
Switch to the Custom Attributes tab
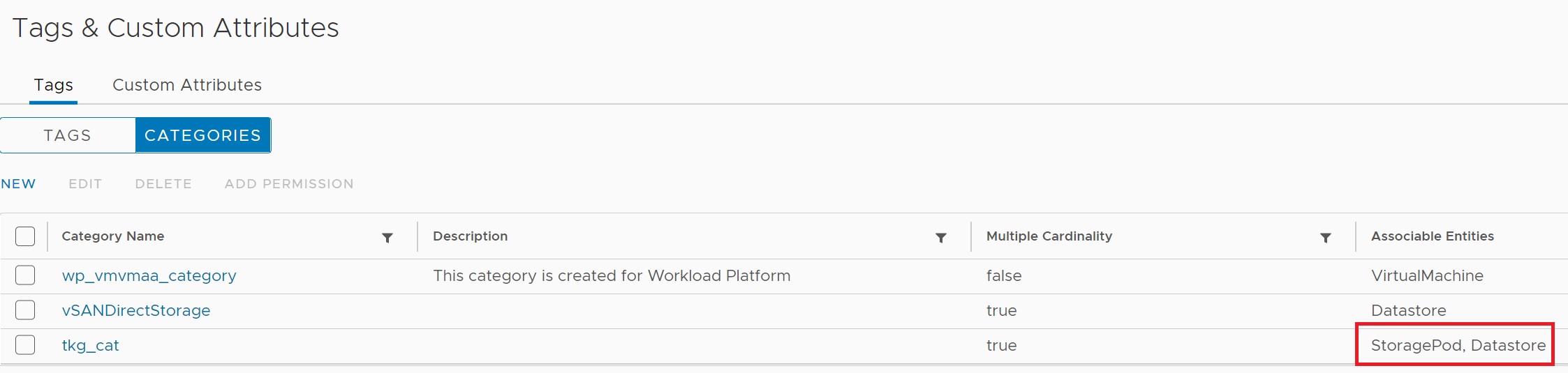coord(187,85)
